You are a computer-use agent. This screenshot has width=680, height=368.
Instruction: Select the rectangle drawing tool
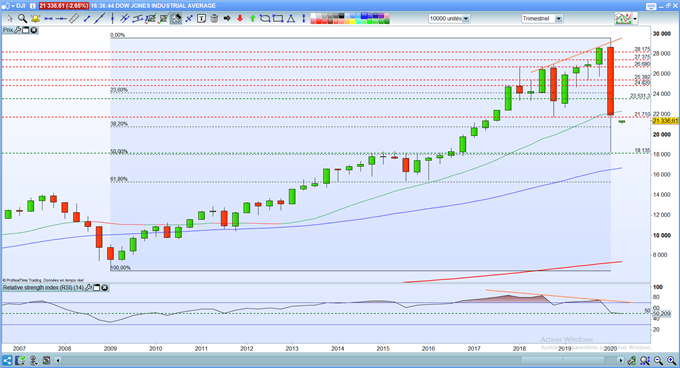pyautogui.click(x=278, y=19)
